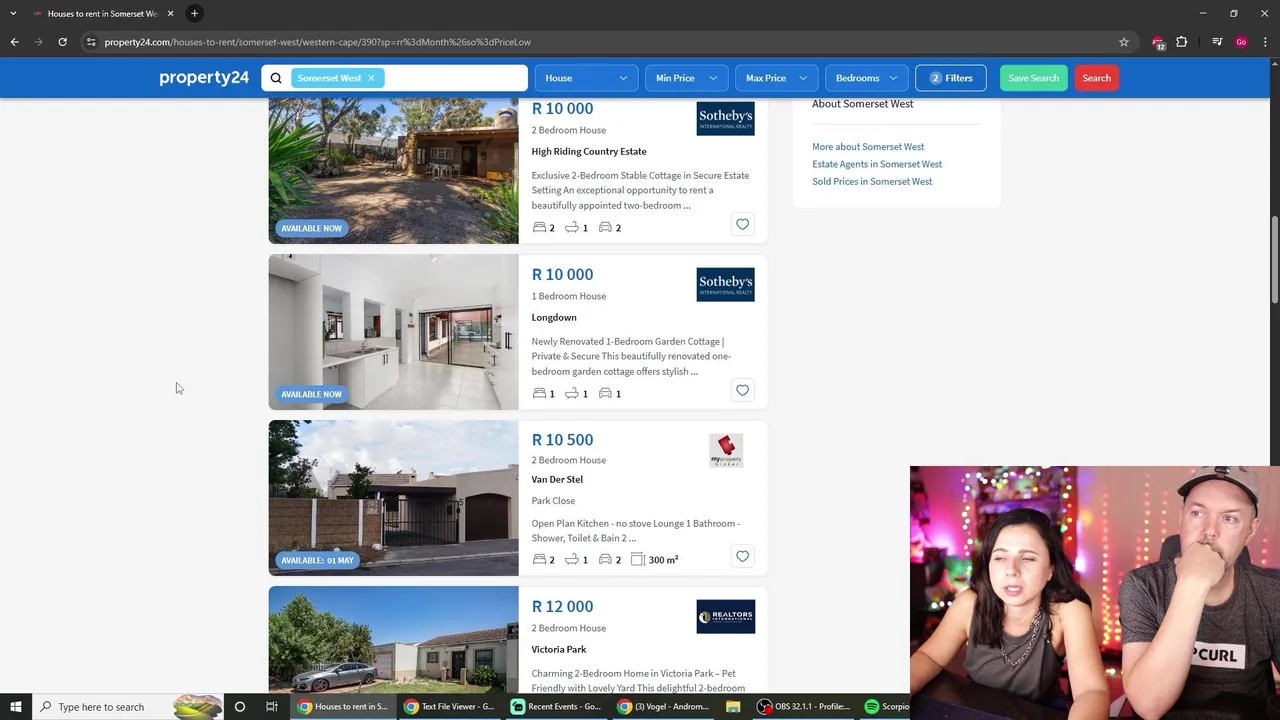Click the search magnifier icon in search box
This screenshot has height=720, width=1280.
pyautogui.click(x=276, y=78)
